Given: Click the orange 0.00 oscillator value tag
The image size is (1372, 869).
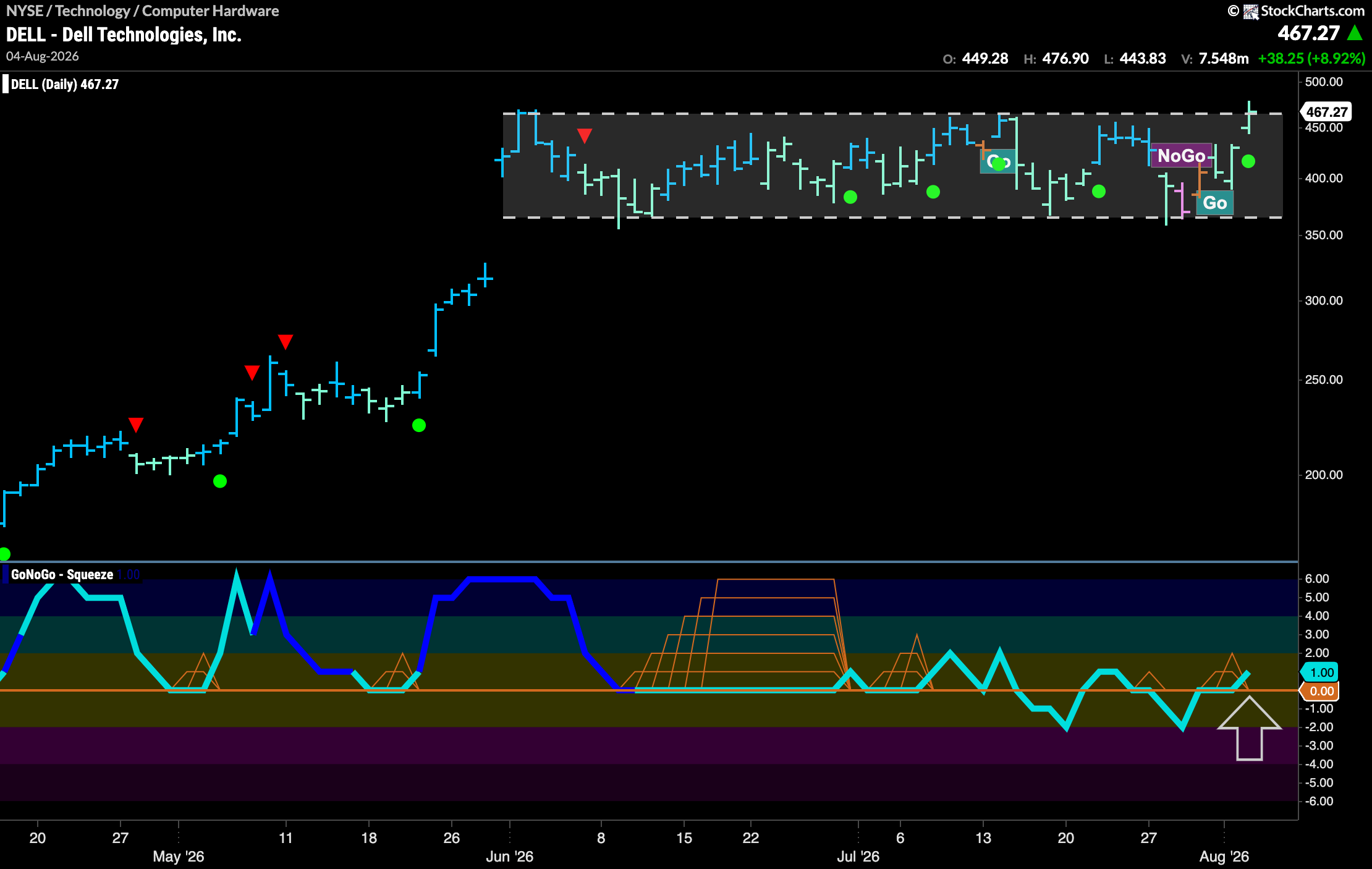Looking at the screenshot, I should pos(1320,691).
